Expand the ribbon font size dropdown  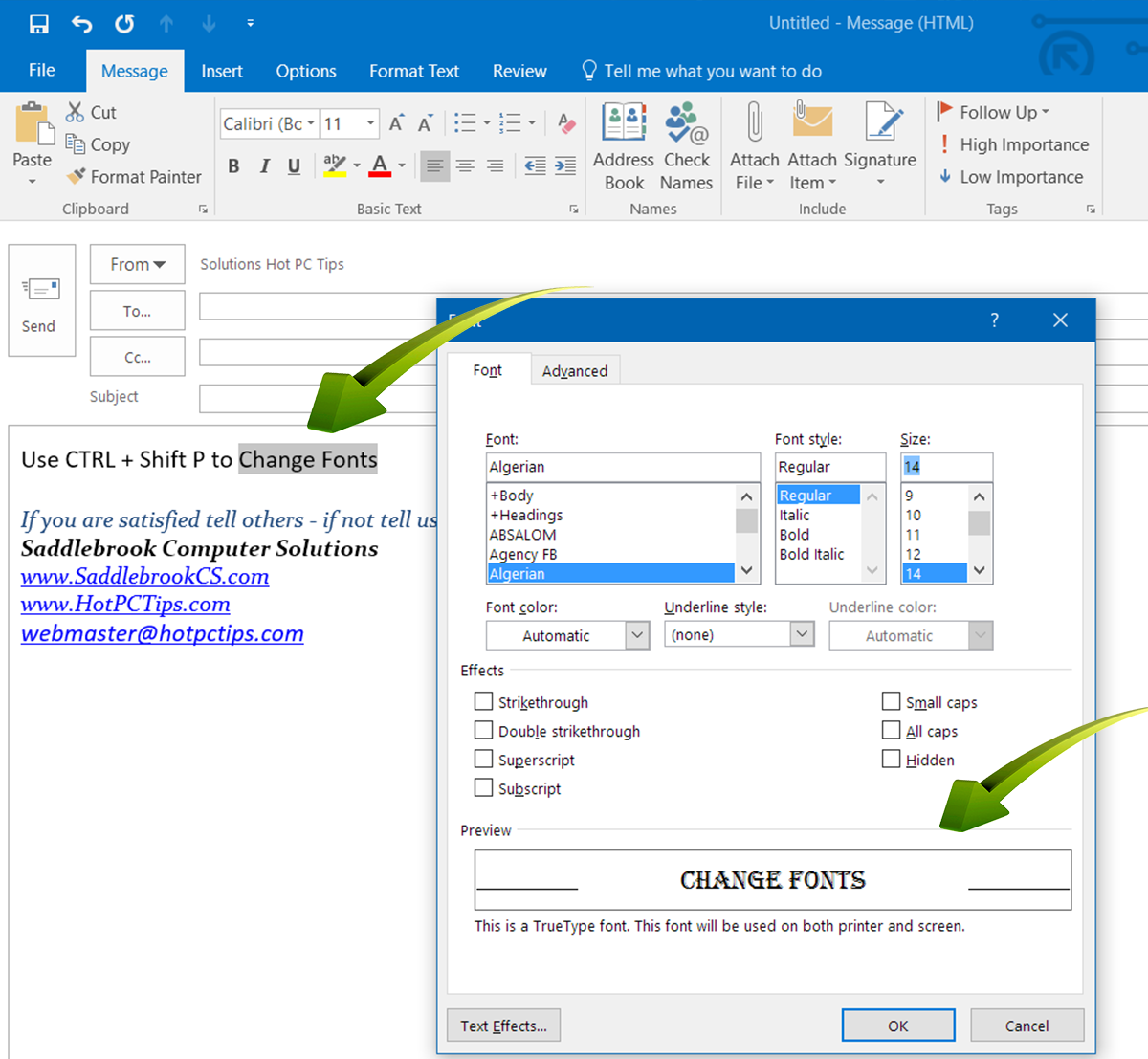tap(370, 123)
